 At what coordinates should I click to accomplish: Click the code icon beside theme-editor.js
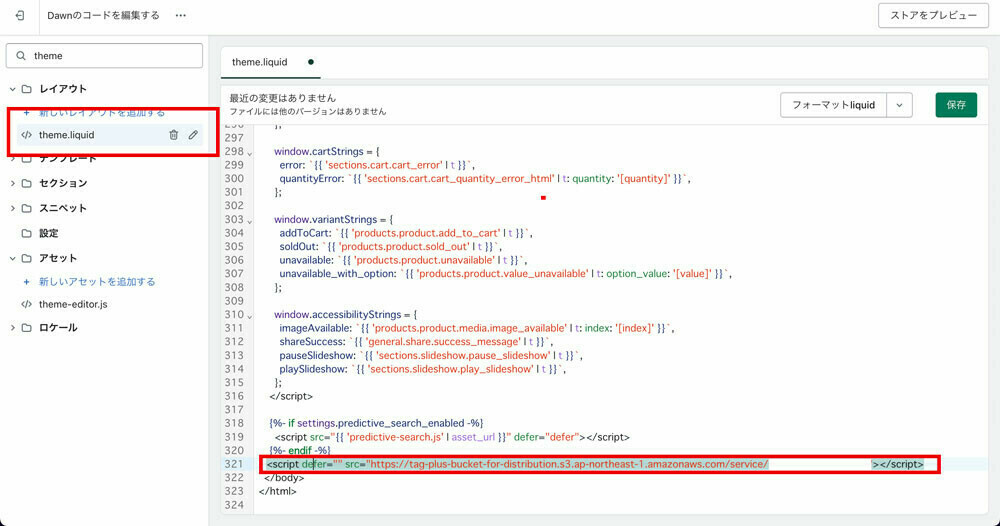coord(26,305)
